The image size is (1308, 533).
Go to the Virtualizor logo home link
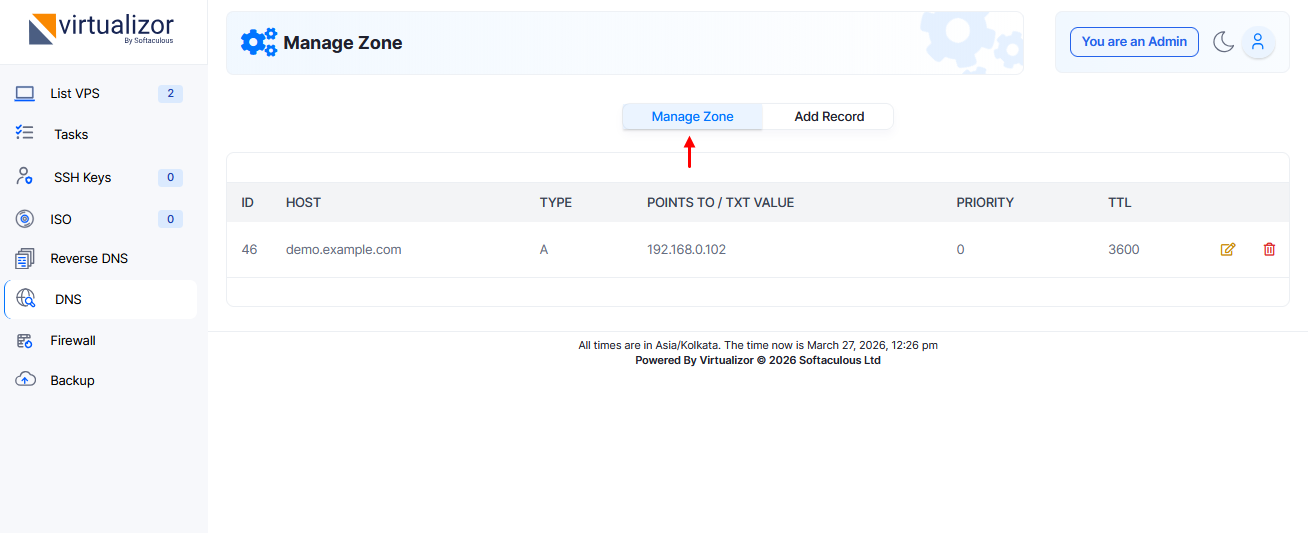coord(102,30)
